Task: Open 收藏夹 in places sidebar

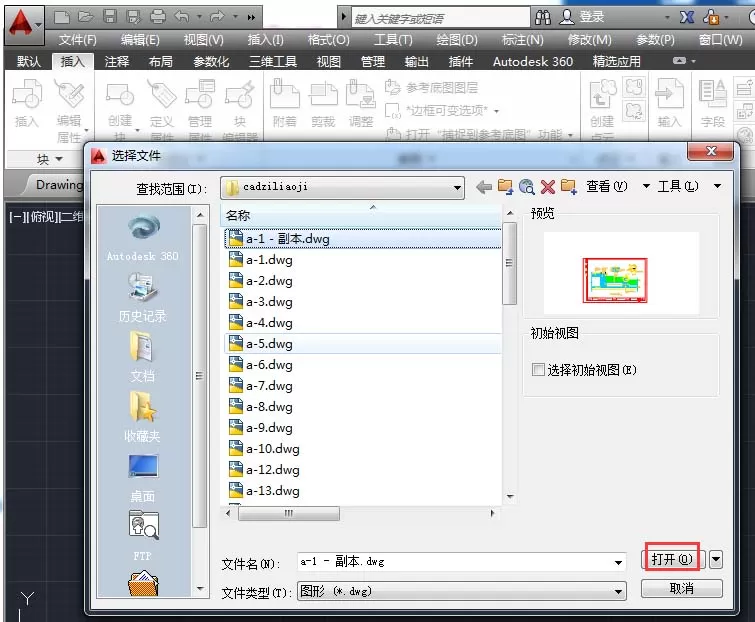Action: coord(143,416)
